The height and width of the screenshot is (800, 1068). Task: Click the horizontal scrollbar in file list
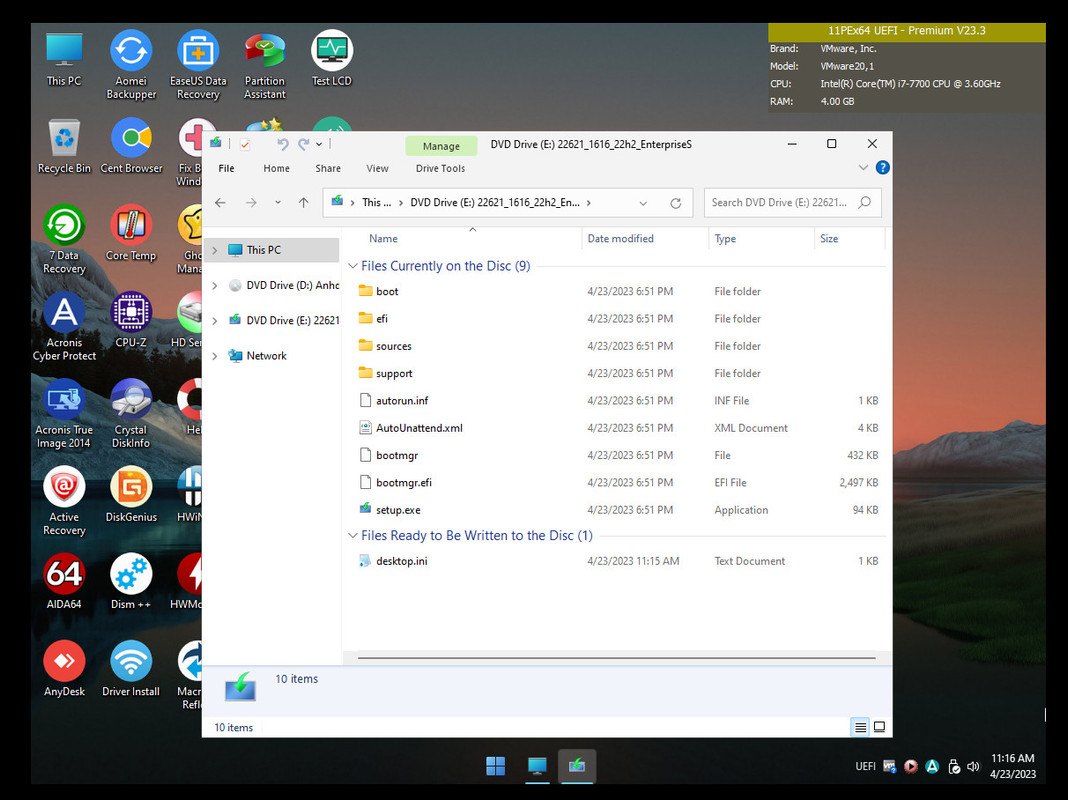616,658
